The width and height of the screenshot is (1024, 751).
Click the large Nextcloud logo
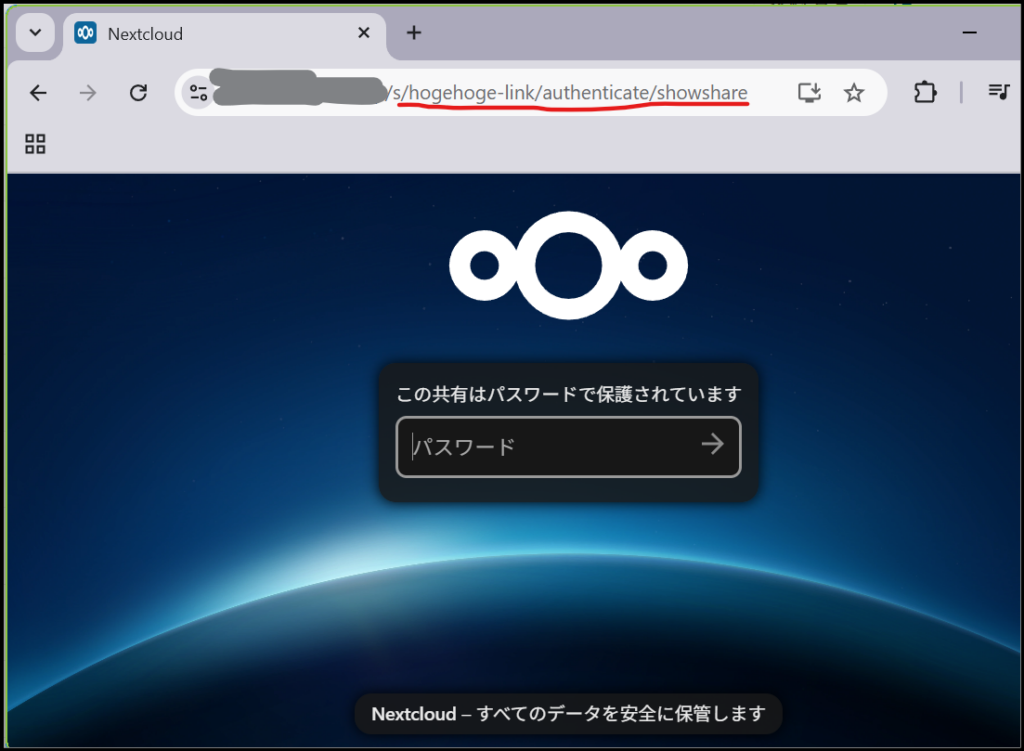coord(568,266)
